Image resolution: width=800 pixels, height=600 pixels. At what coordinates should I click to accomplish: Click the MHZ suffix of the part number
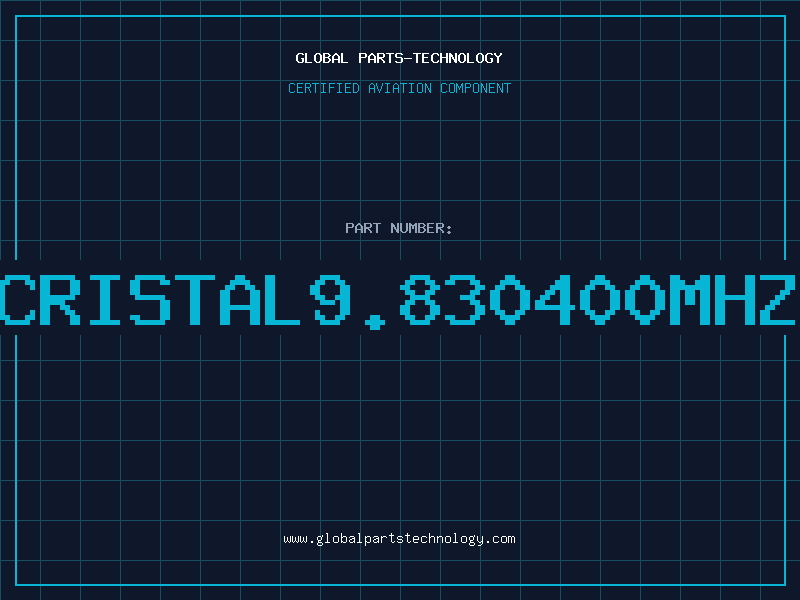click(x=733, y=300)
